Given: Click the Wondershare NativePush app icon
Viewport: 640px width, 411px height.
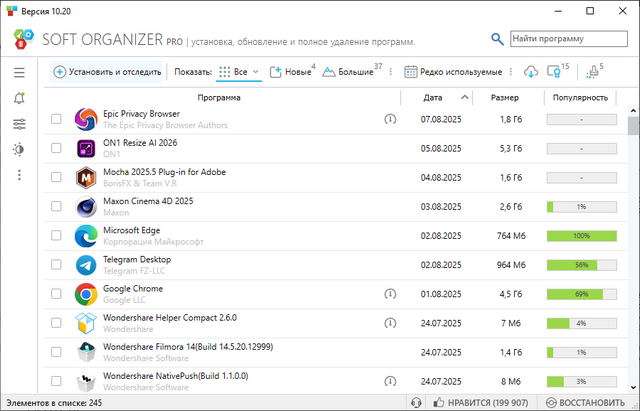Looking at the screenshot, I should pos(86,382).
